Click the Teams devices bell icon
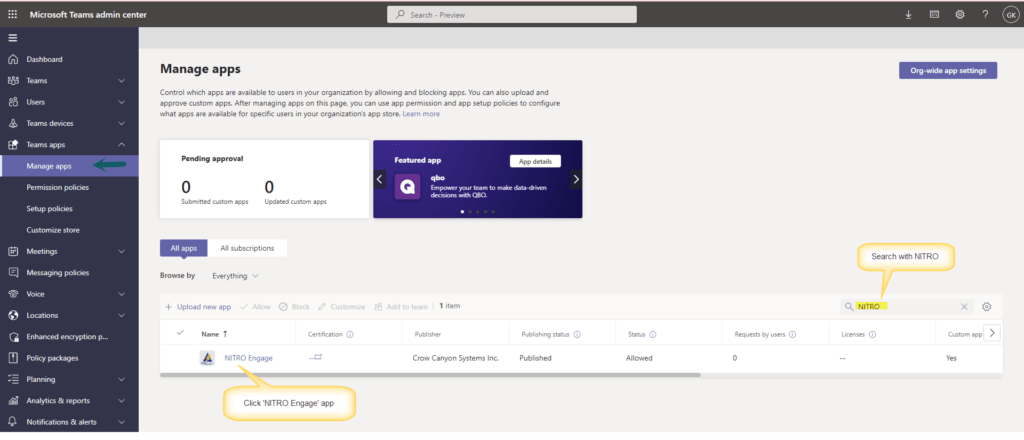This screenshot has width=1024, height=440. (13, 123)
